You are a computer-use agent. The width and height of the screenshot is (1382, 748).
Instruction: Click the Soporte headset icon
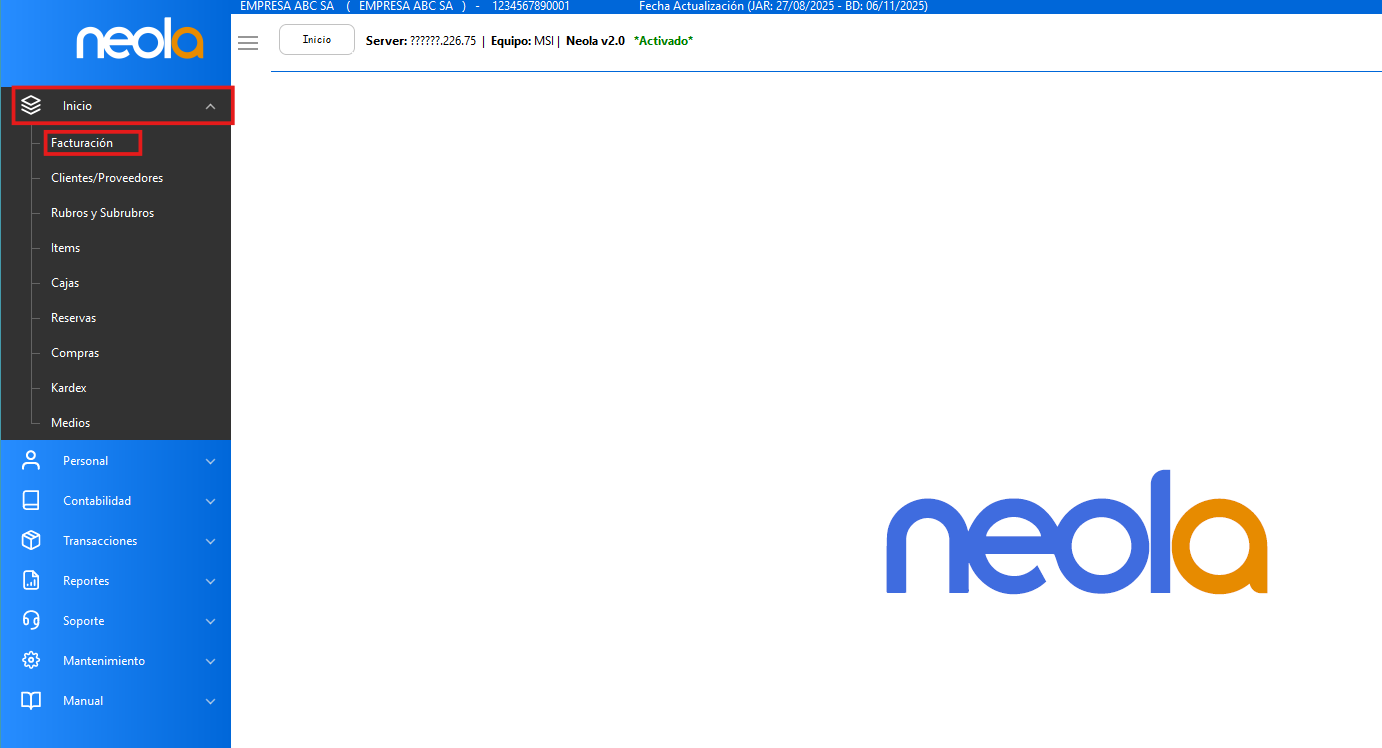31,621
